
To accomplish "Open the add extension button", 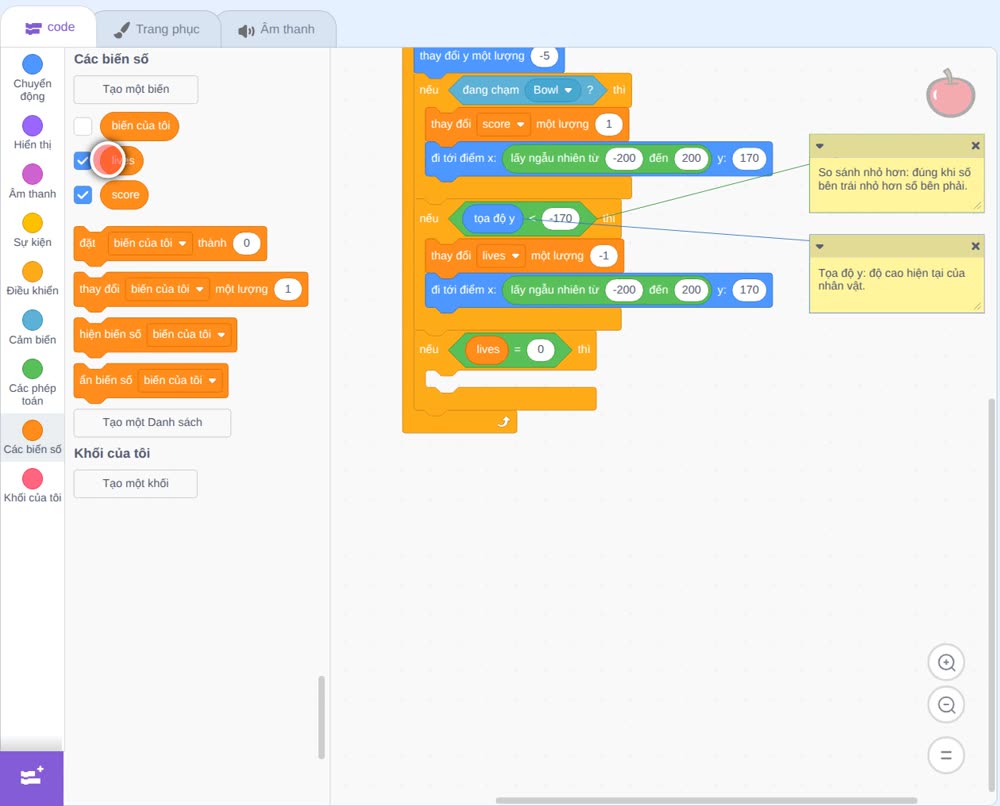I will click(32, 777).
